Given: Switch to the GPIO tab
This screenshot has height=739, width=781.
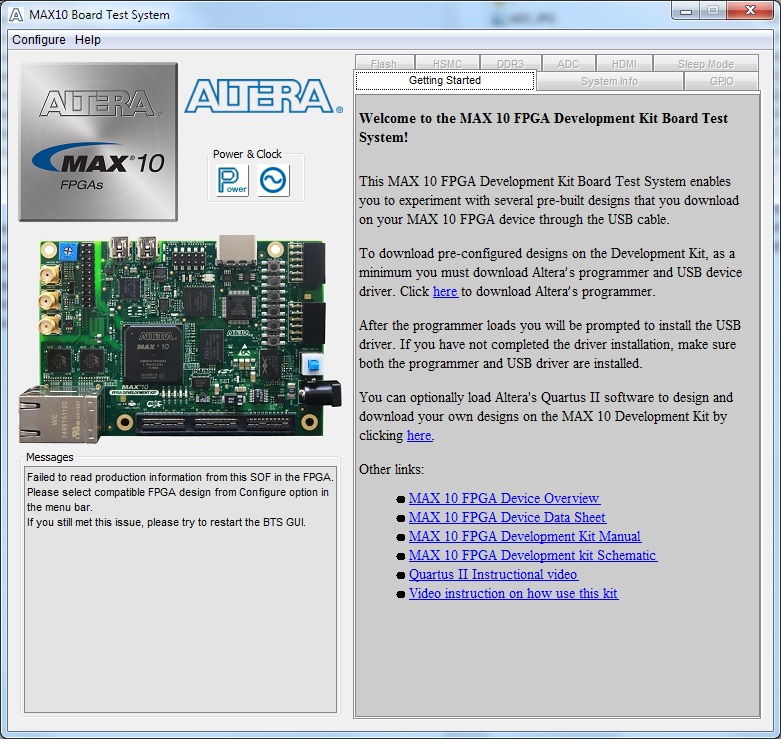Looking at the screenshot, I should [x=722, y=81].
